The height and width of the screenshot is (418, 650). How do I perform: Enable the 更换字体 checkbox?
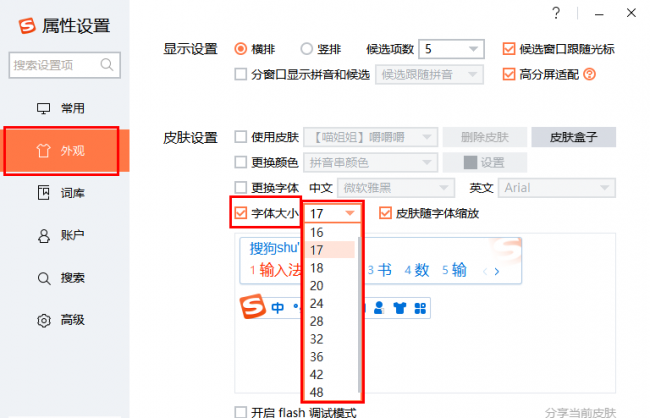[241, 187]
